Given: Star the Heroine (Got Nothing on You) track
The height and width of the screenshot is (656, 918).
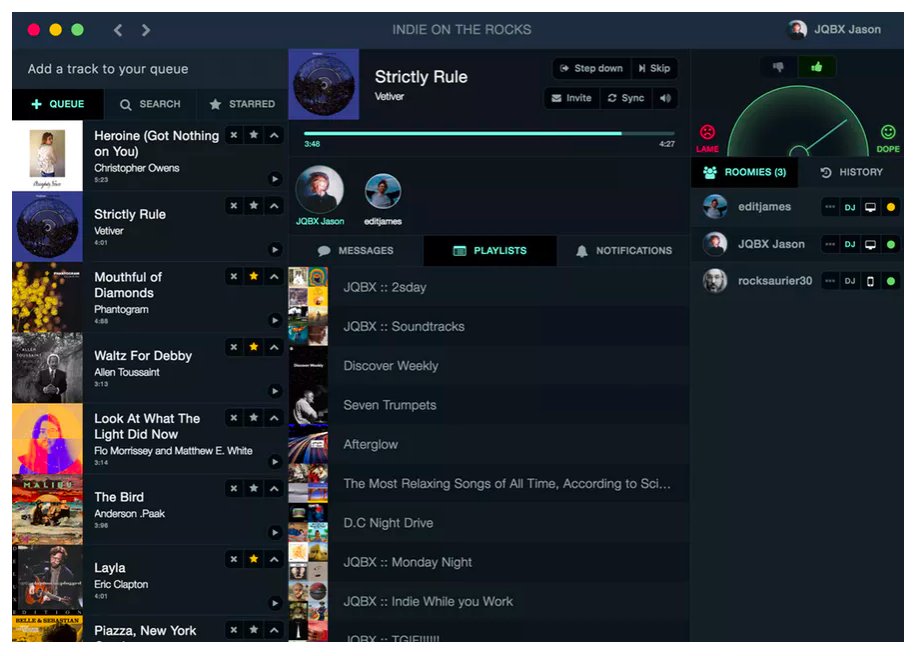Looking at the screenshot, I should pos(254,135).
